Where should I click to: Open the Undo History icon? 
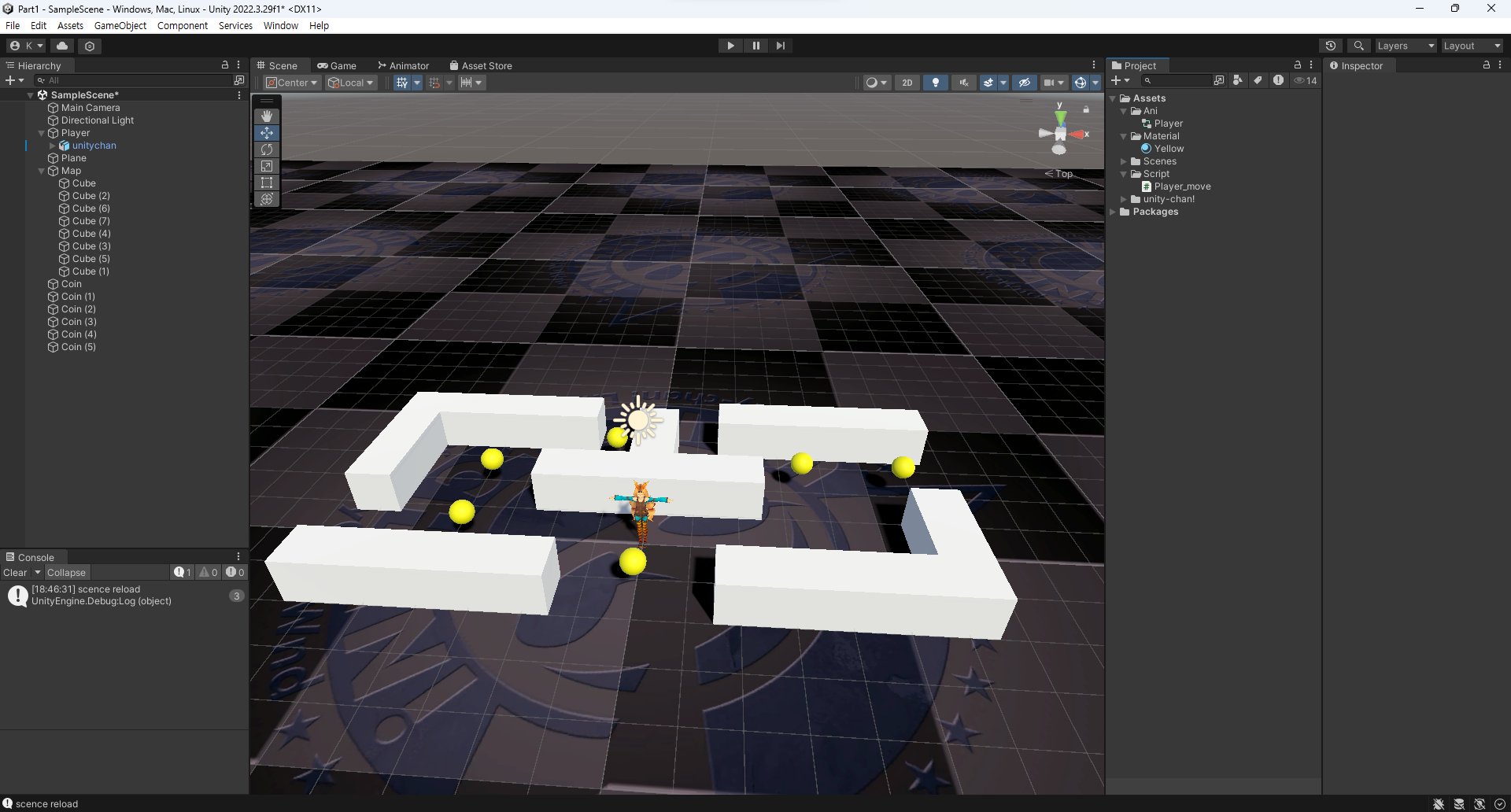point(1331,46)
